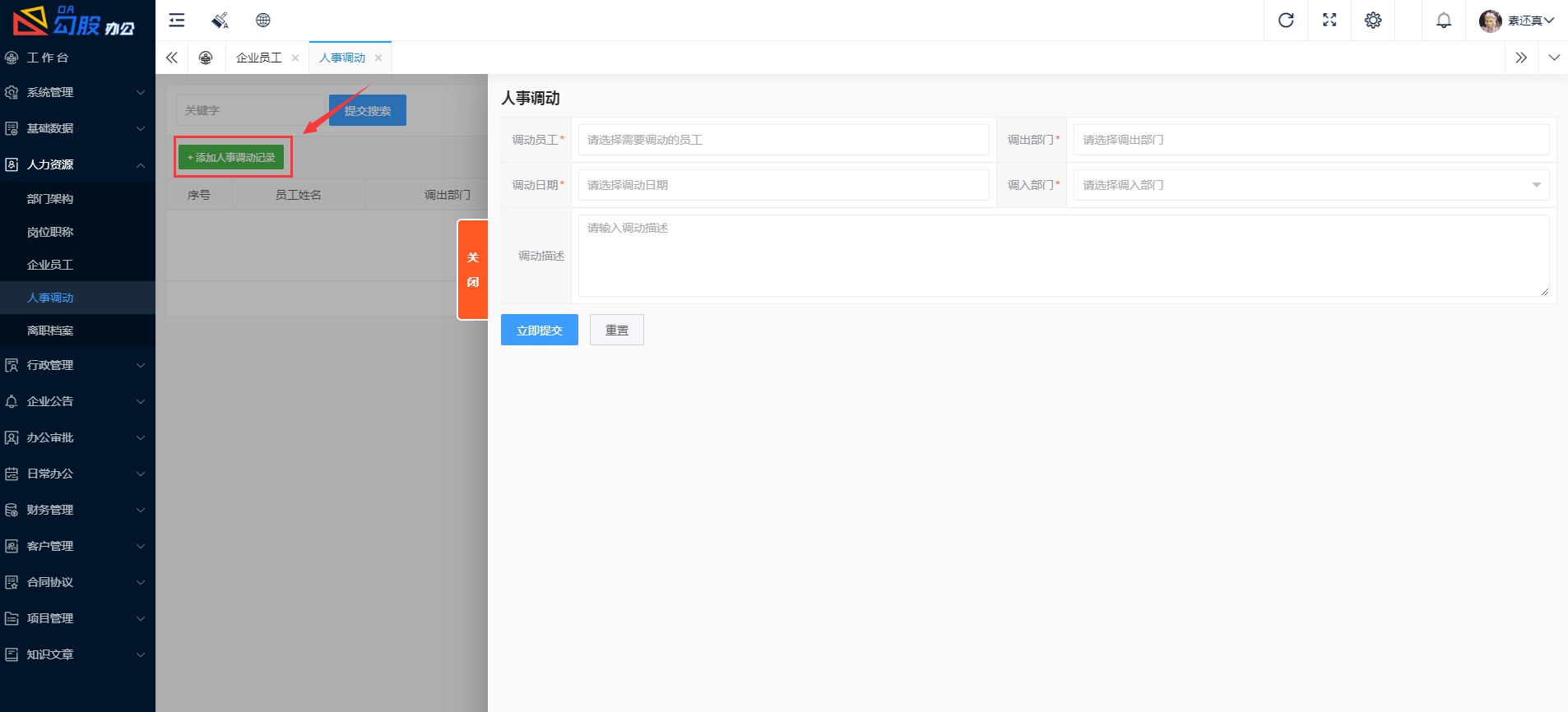The height and width of the screenshot is (712, 1568).
Task: Open 工作台 in sidebar
Action: (77, 58)
